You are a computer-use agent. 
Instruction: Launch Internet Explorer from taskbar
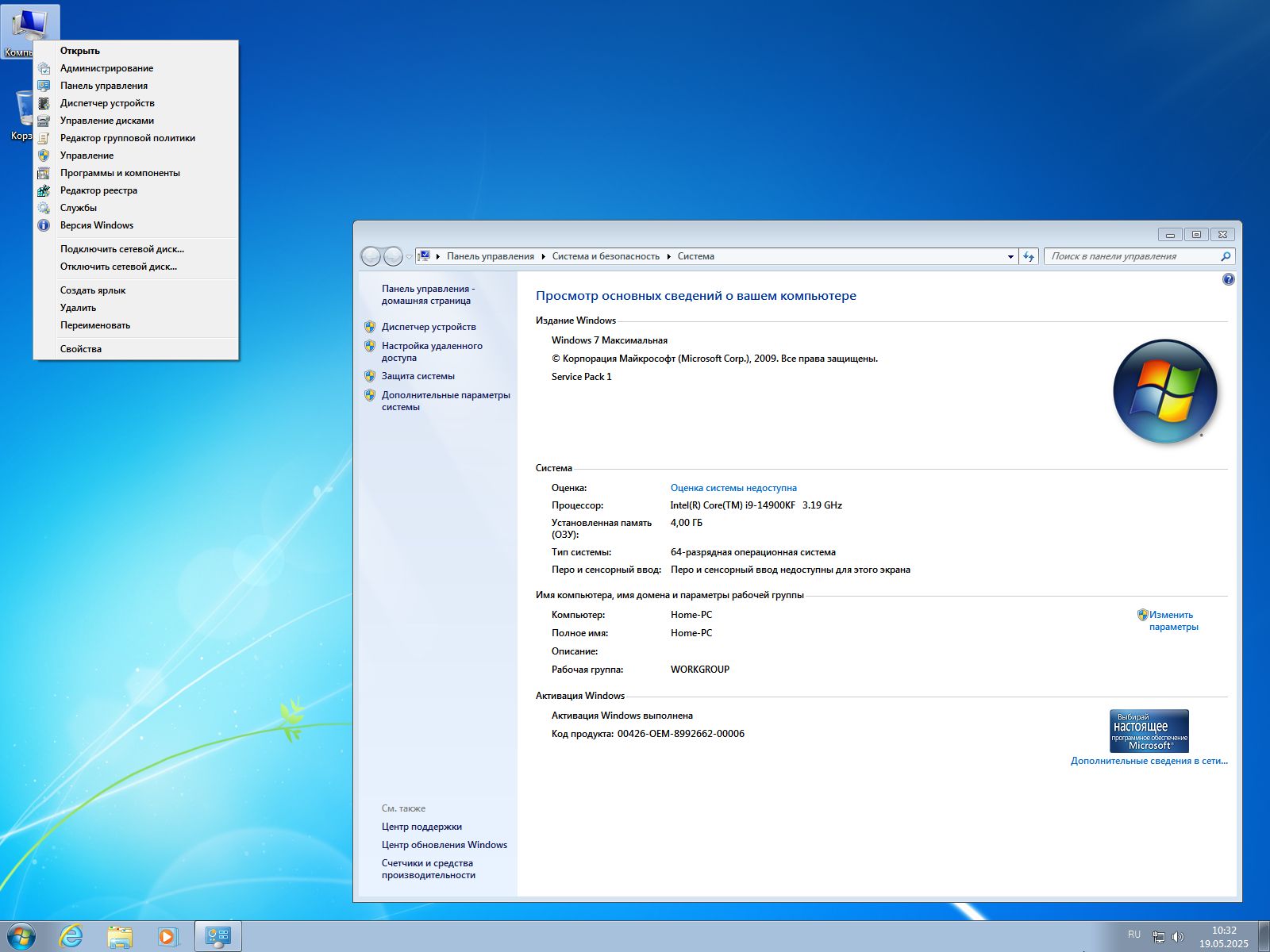point(71,937)
